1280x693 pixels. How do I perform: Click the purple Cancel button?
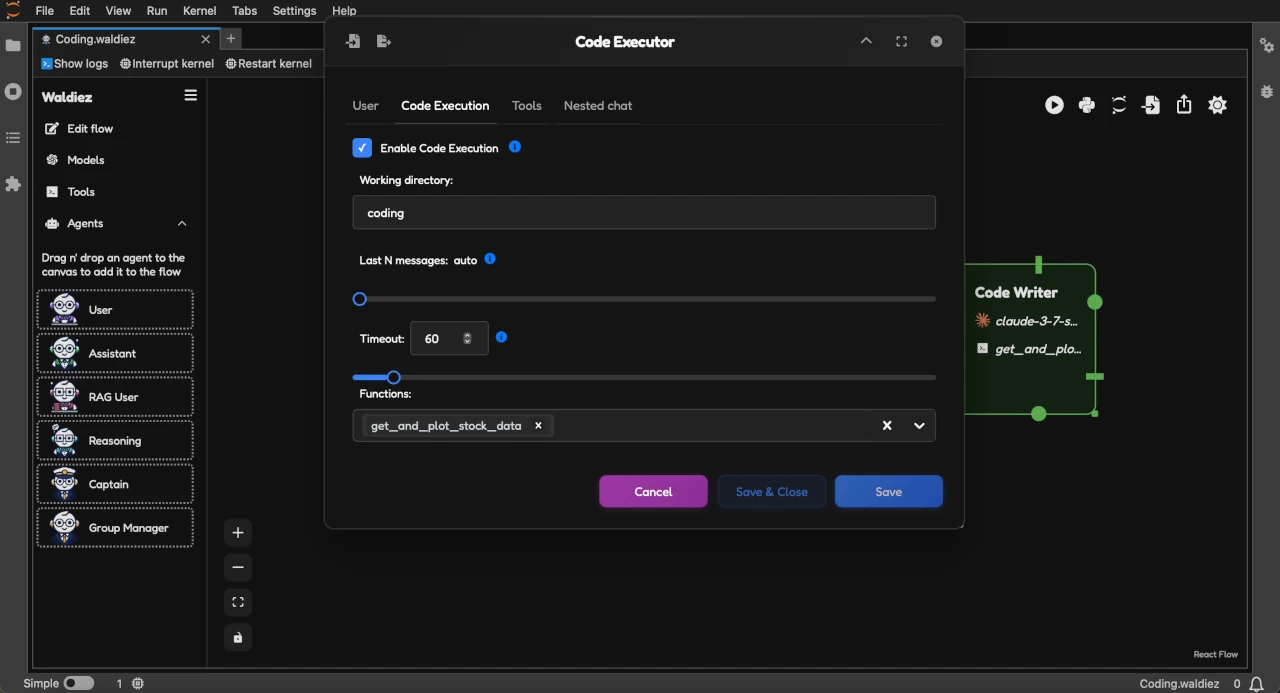[x=653, y=491]
